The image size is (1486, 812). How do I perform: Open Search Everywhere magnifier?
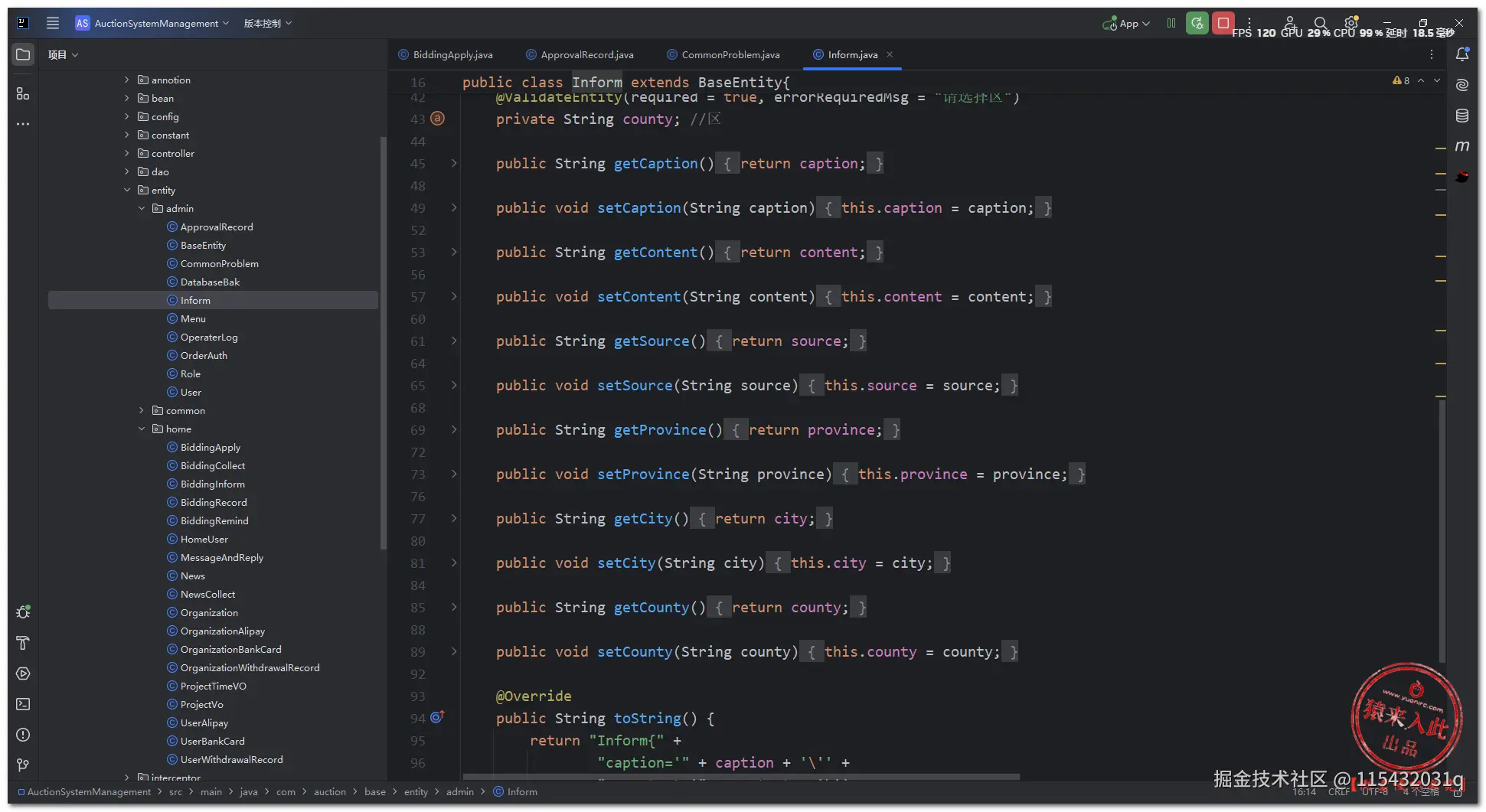[x=1321, y=23]
